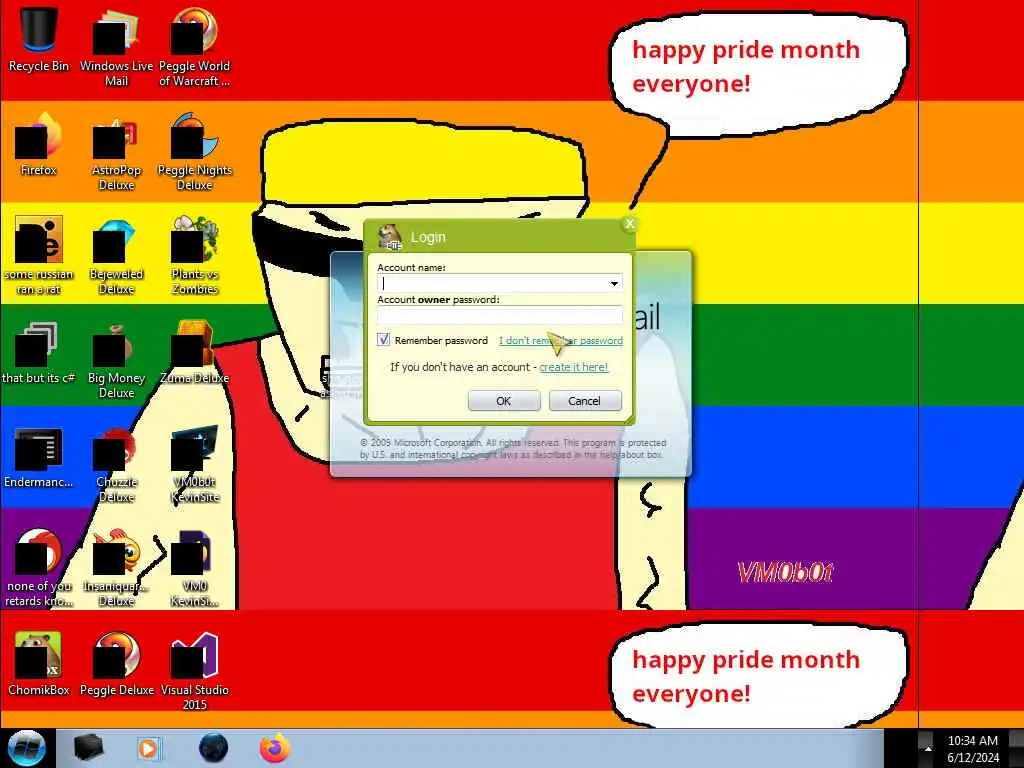Follow the 'create it here!' link
This screenshot has width=1024, height=768.
point(573,367)
